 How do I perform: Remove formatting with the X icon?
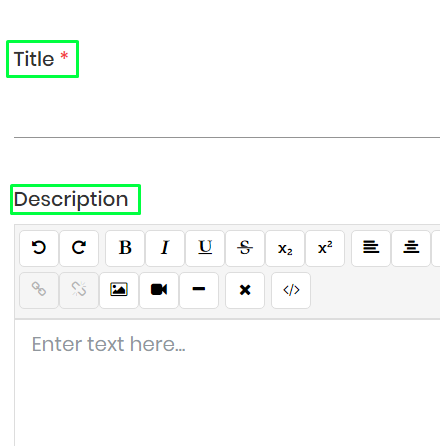245,290
